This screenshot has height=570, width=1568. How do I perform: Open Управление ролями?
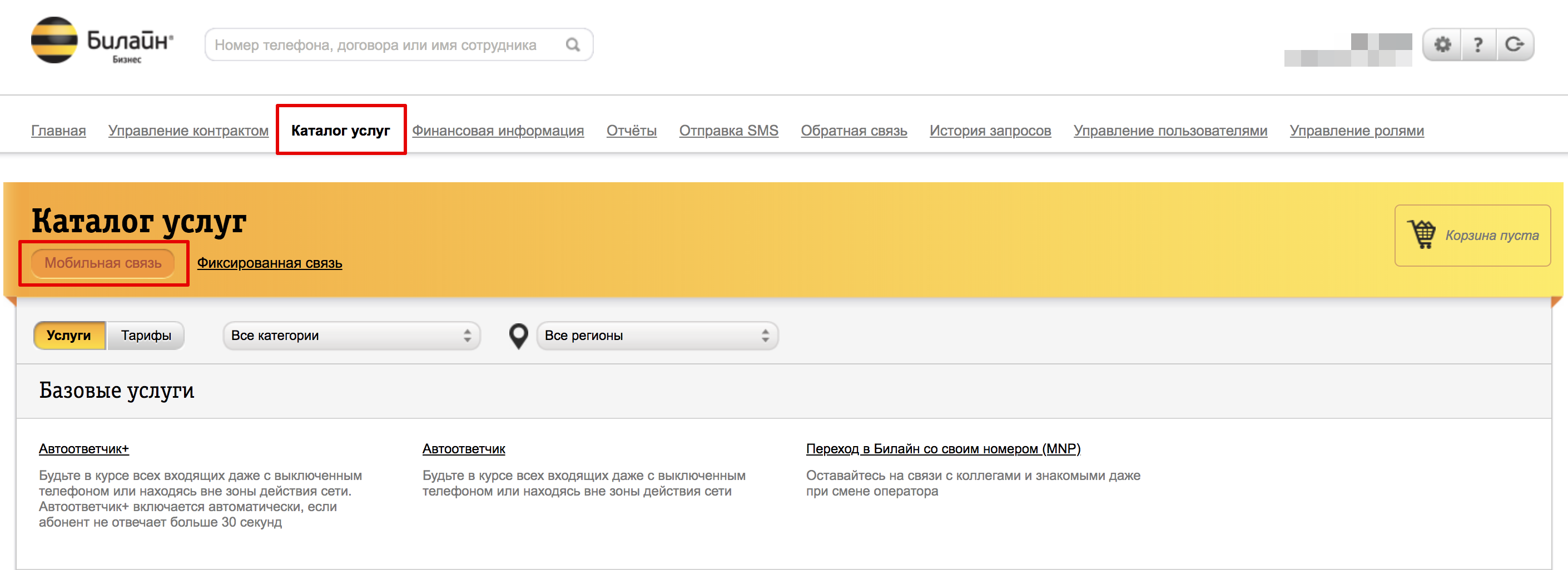coord(1356,131)
